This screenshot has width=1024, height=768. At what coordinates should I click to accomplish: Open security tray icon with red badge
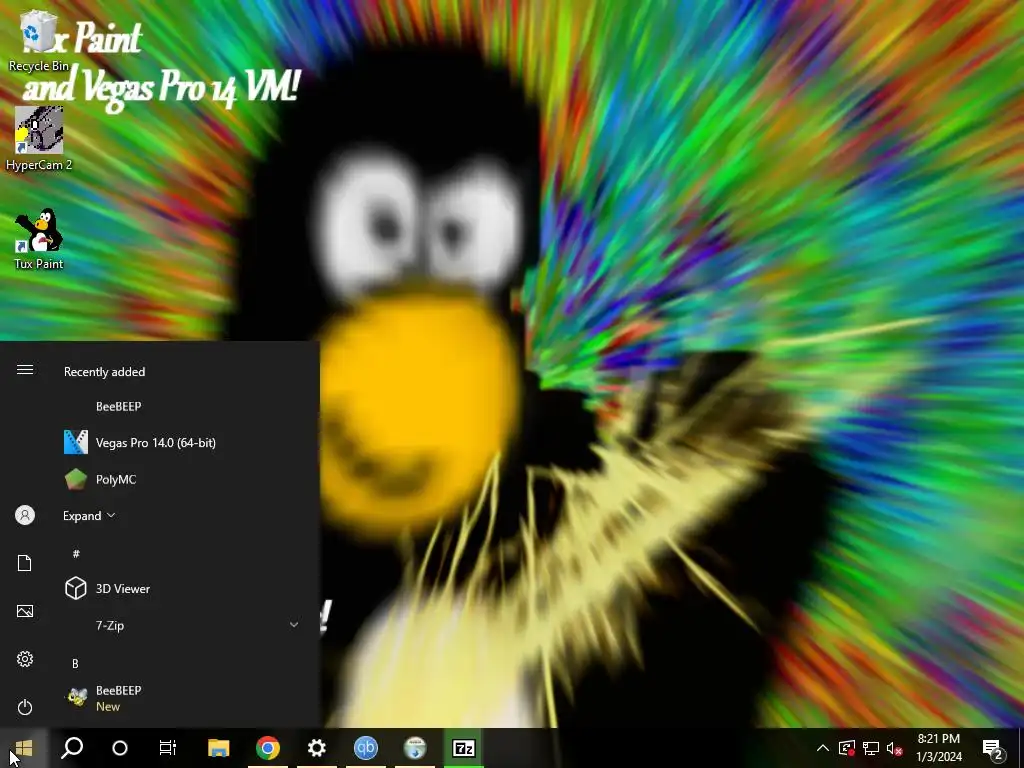[847, 748]
